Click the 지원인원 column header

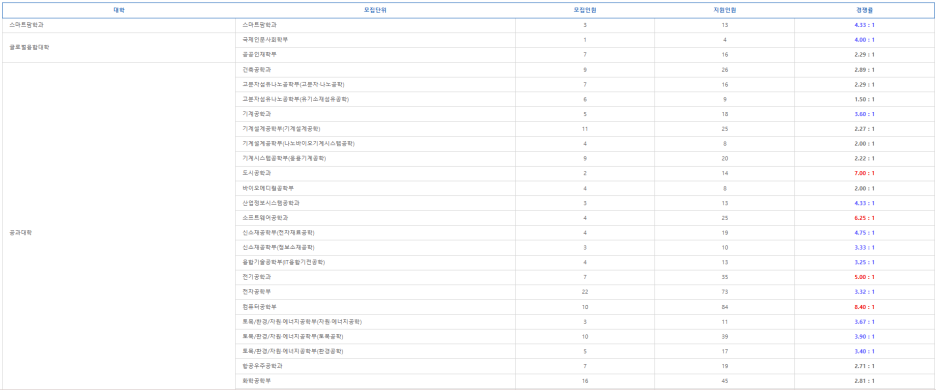[725, 11]
